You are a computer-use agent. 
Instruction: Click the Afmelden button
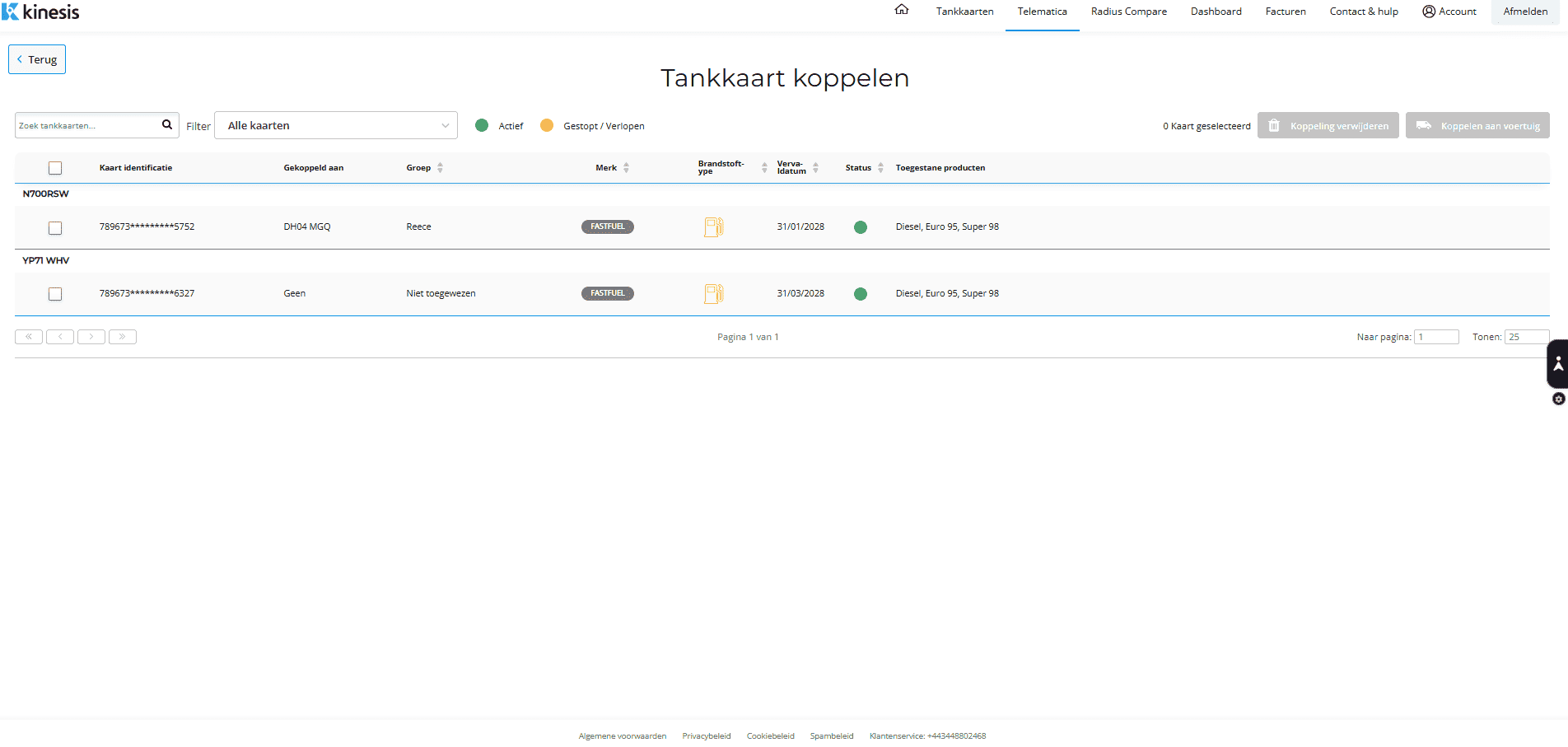(1525, 12)
